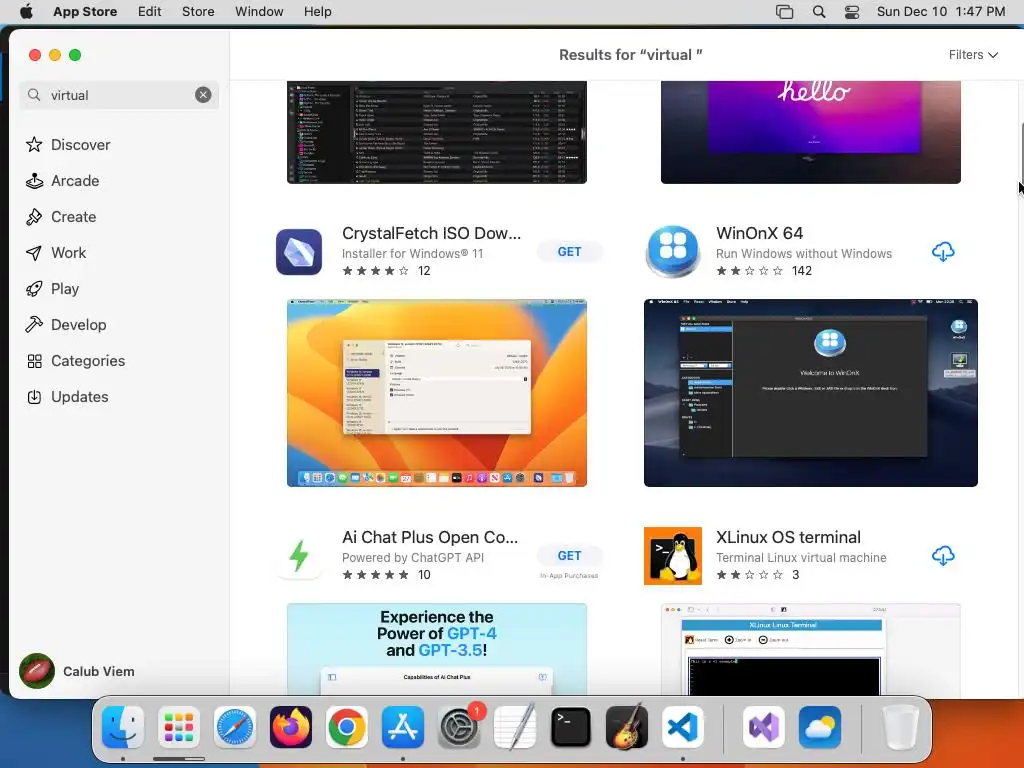The width and height of the screenshot is (1024, 768).
Task: Open XLinux OS terminal title
Action: pos(788,537)
